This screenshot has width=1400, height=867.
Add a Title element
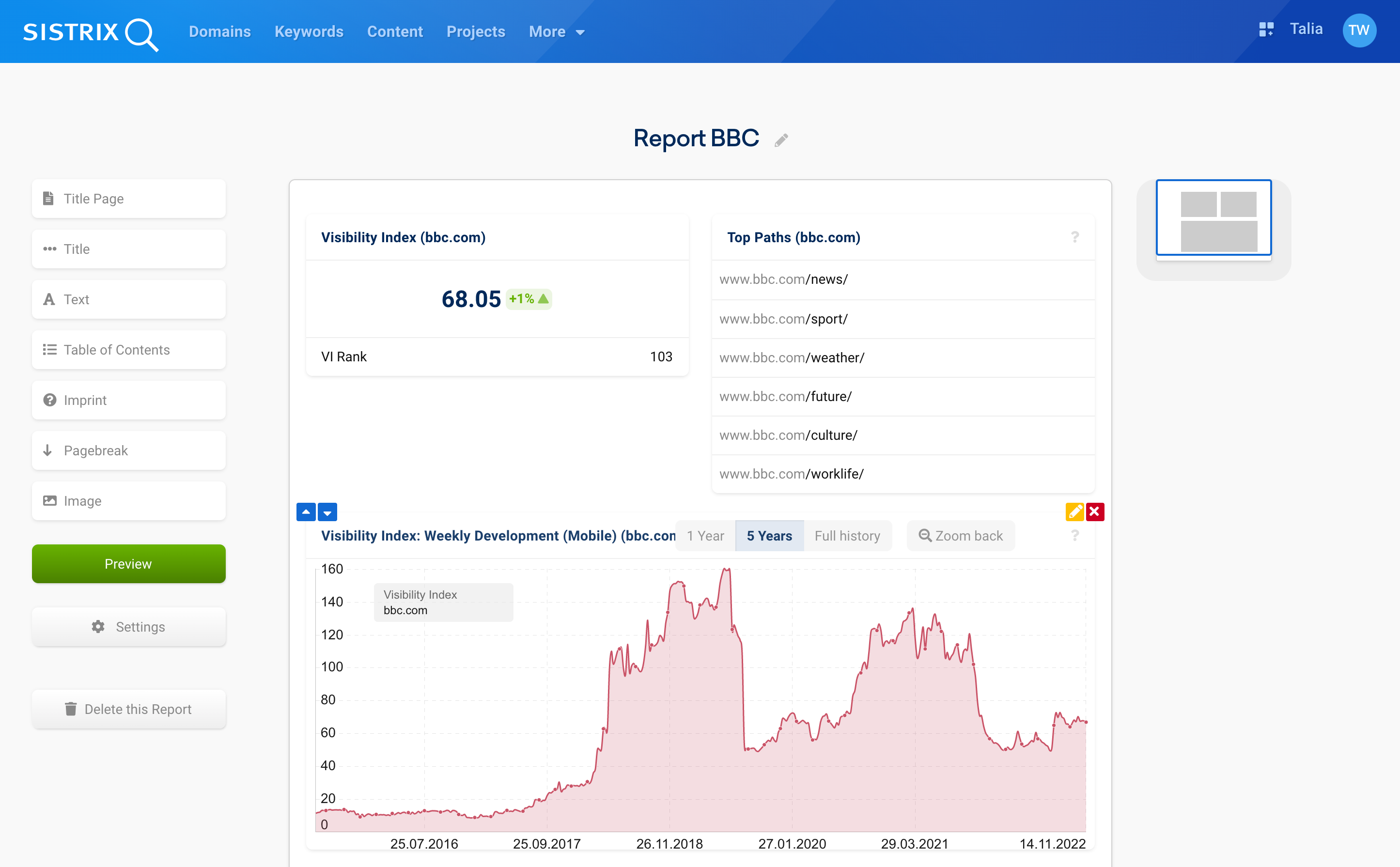coord(129,249)
